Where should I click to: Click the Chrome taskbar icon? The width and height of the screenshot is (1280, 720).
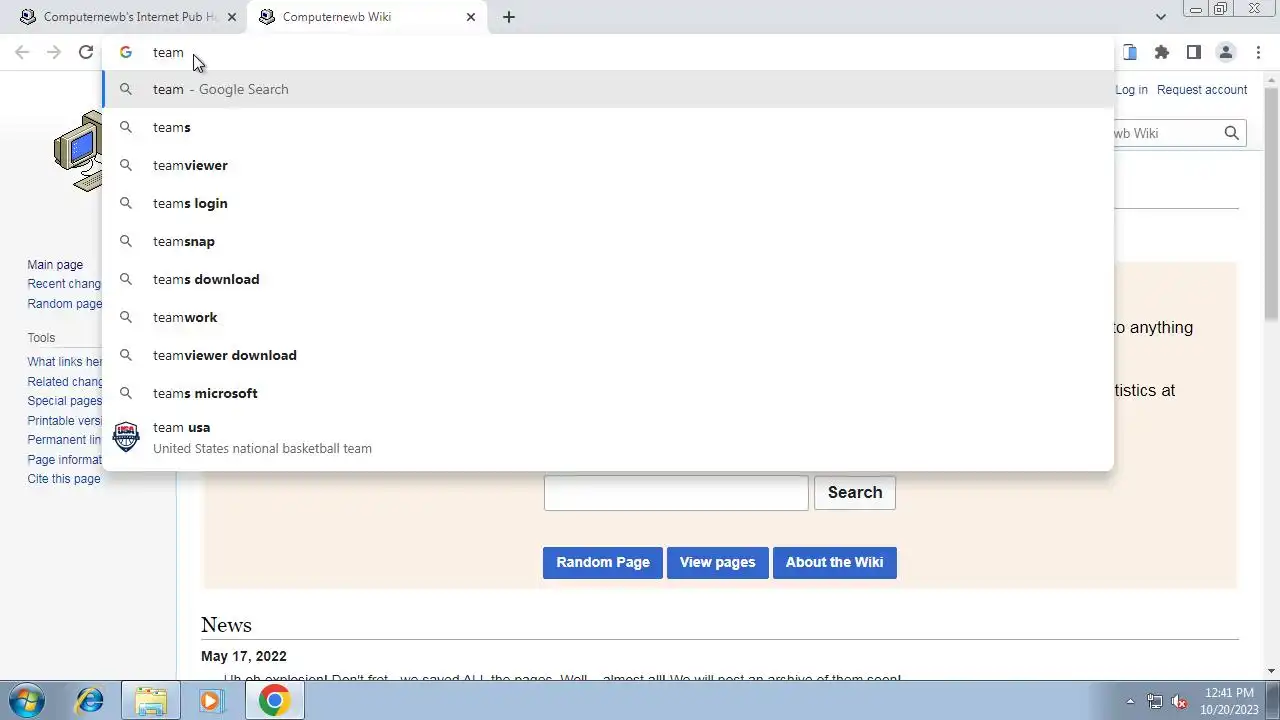tap(274, 700)
